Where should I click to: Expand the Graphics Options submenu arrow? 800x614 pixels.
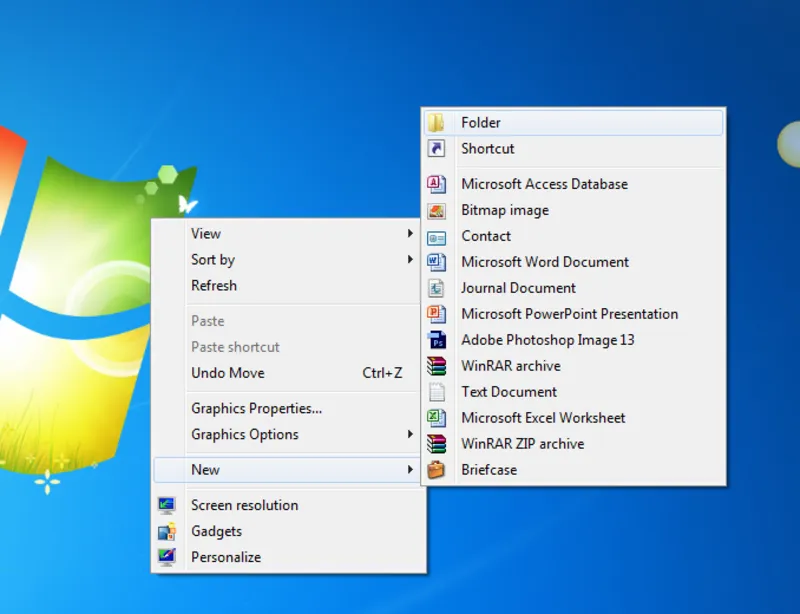[x=410, y=434]
